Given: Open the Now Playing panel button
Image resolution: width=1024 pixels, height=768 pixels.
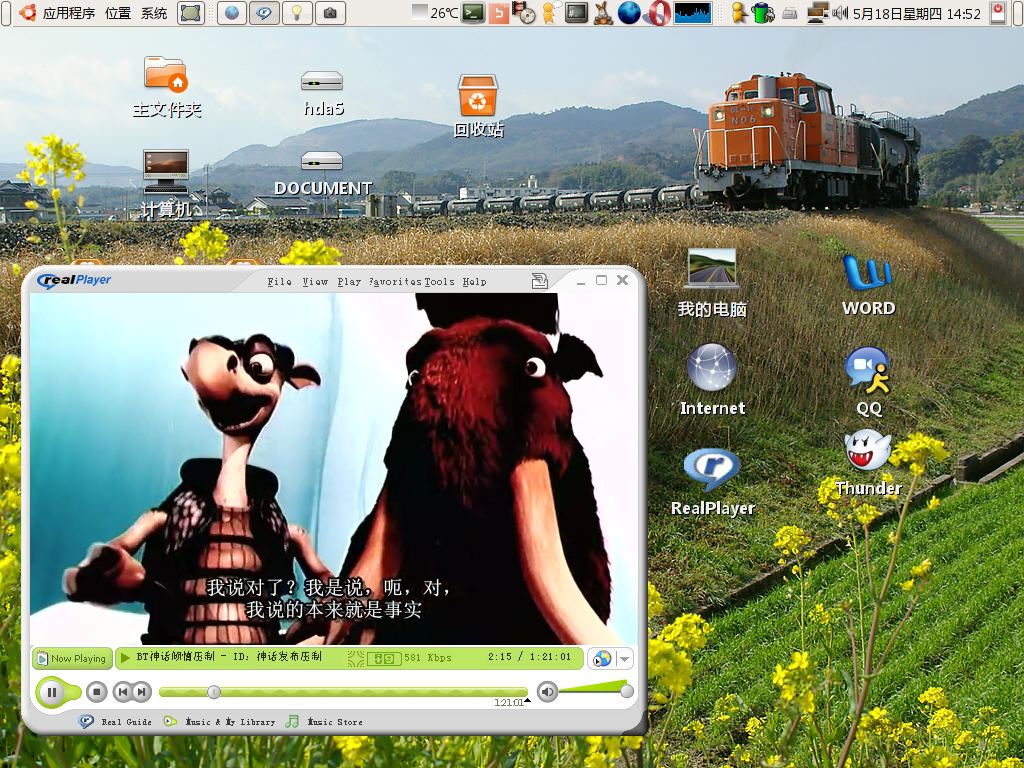Looking at the screenshot, I should pos(72,658).
